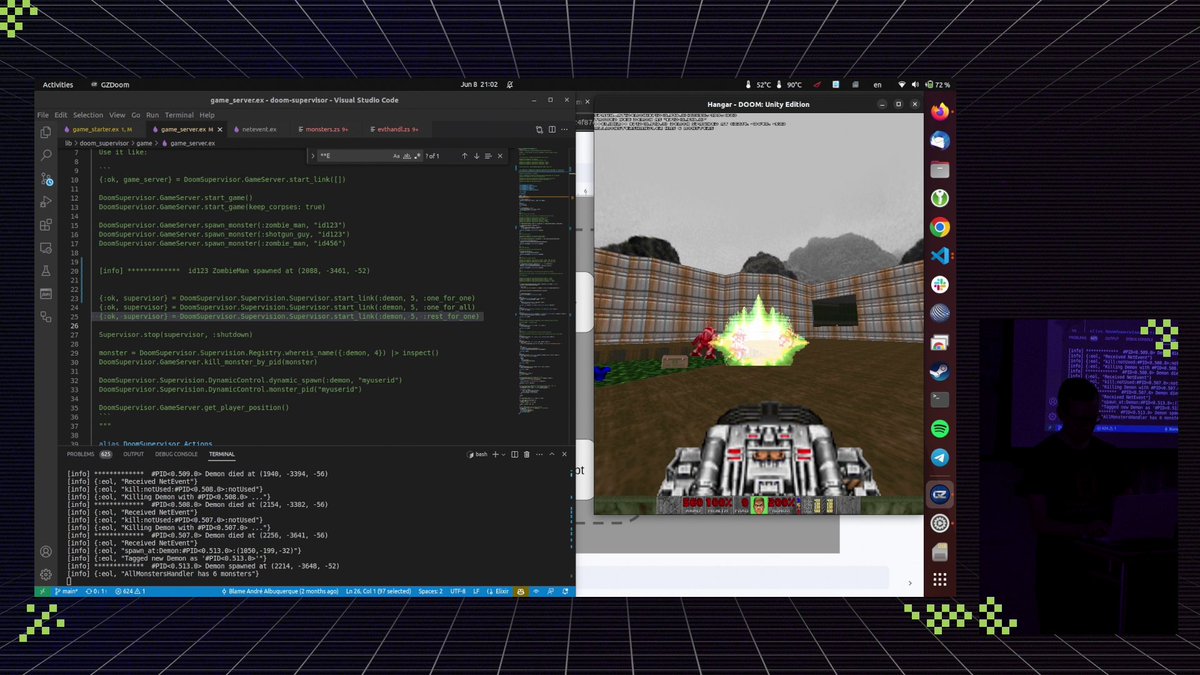Open the Terminal menu
The height and width of the screenshot is (675, 1200).
coord(179,115)
